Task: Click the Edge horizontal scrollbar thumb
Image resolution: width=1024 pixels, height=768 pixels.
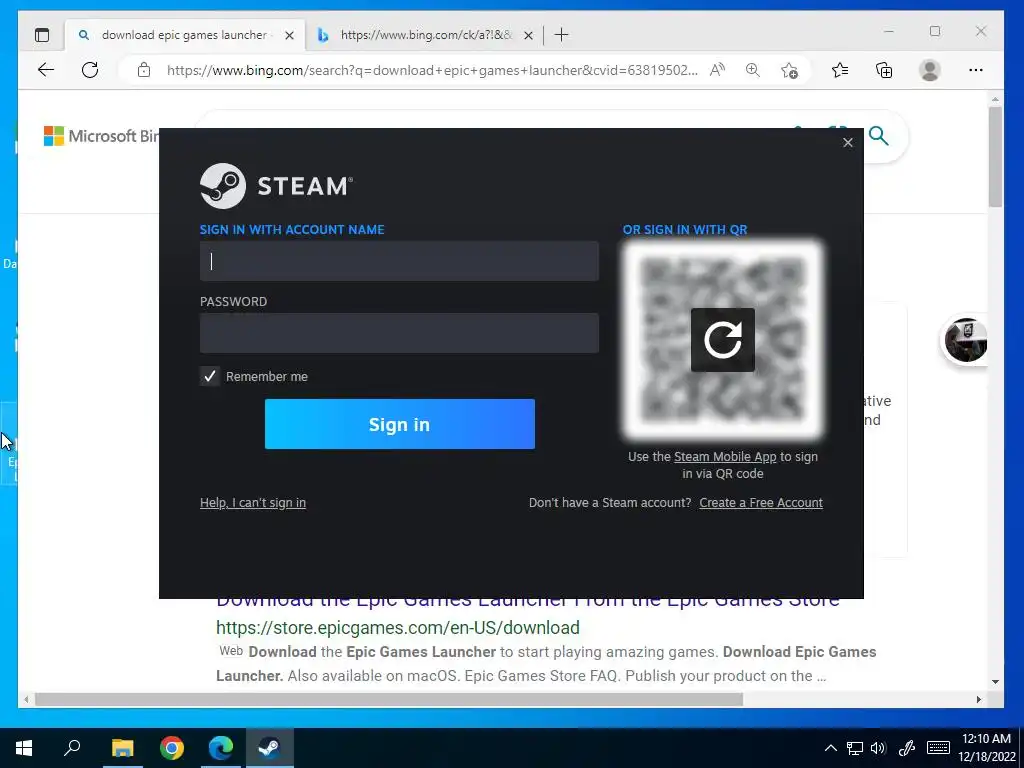Action: pos(389,699)
